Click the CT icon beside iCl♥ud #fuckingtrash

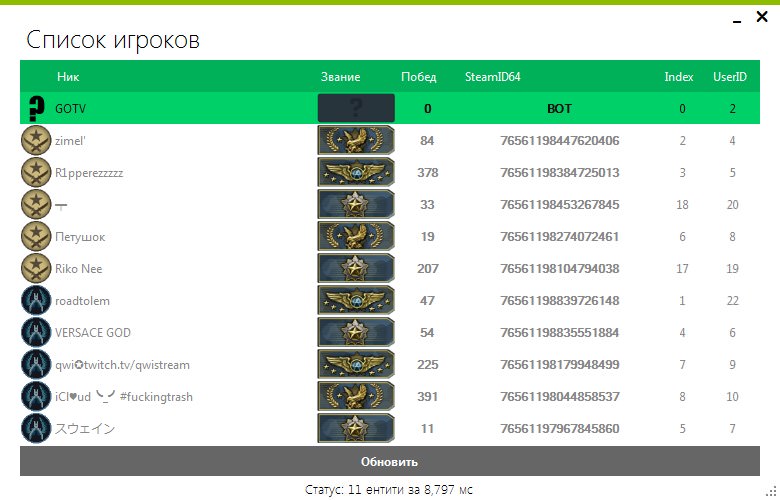[x=36, y=397]
